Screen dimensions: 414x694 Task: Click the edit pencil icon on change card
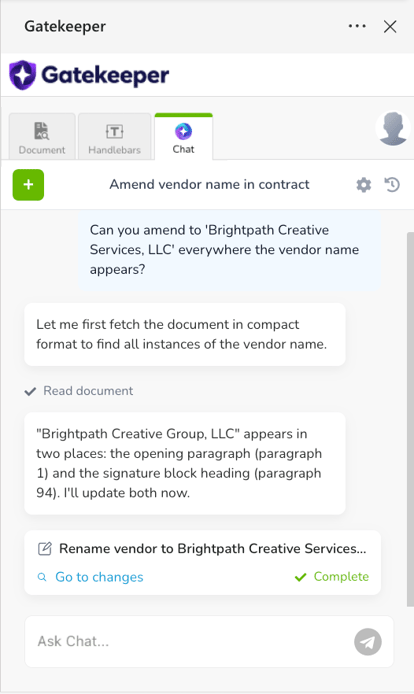pyautogui.click(x=45, y=549)
